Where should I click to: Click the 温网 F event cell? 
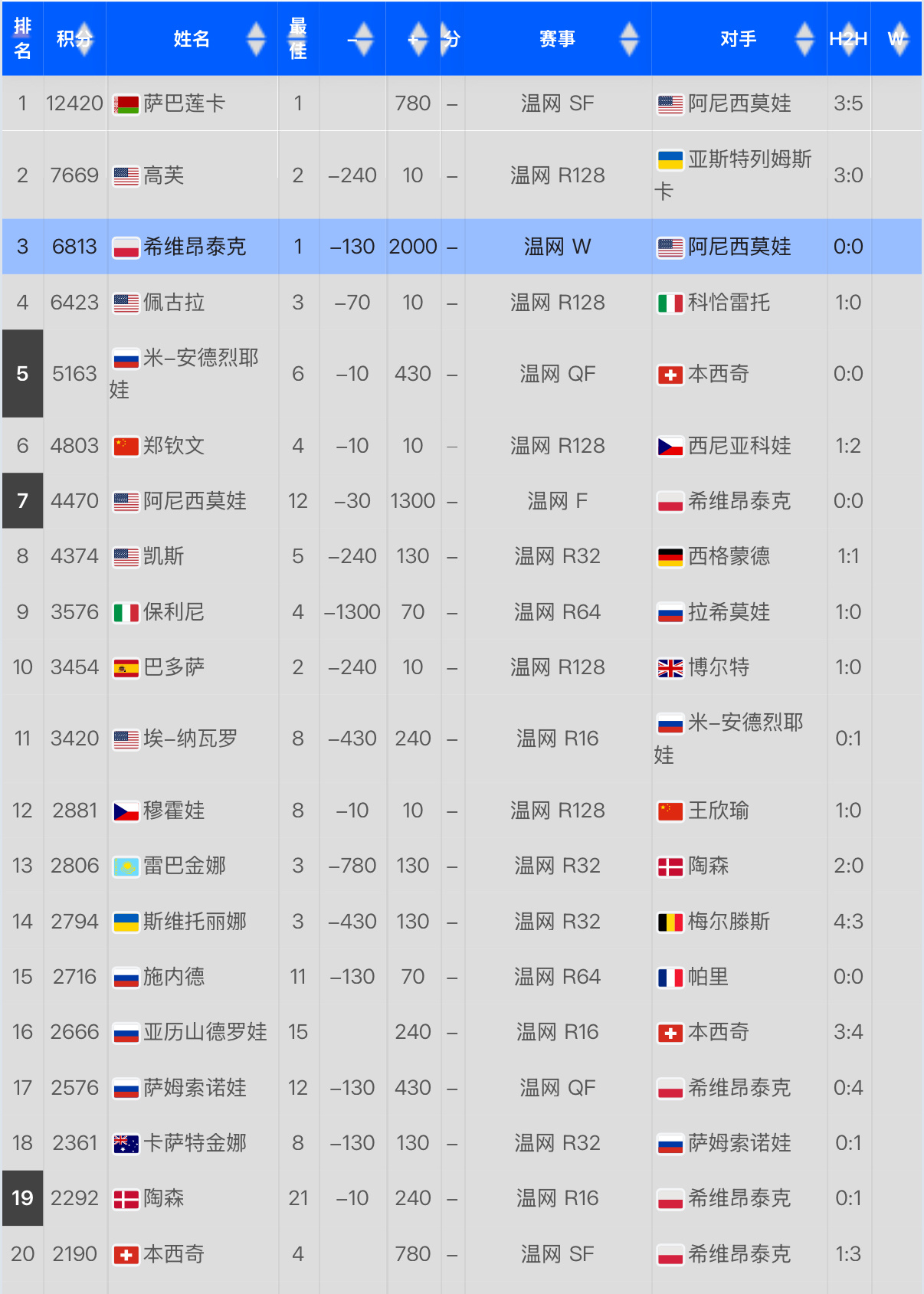click(558, 501)
